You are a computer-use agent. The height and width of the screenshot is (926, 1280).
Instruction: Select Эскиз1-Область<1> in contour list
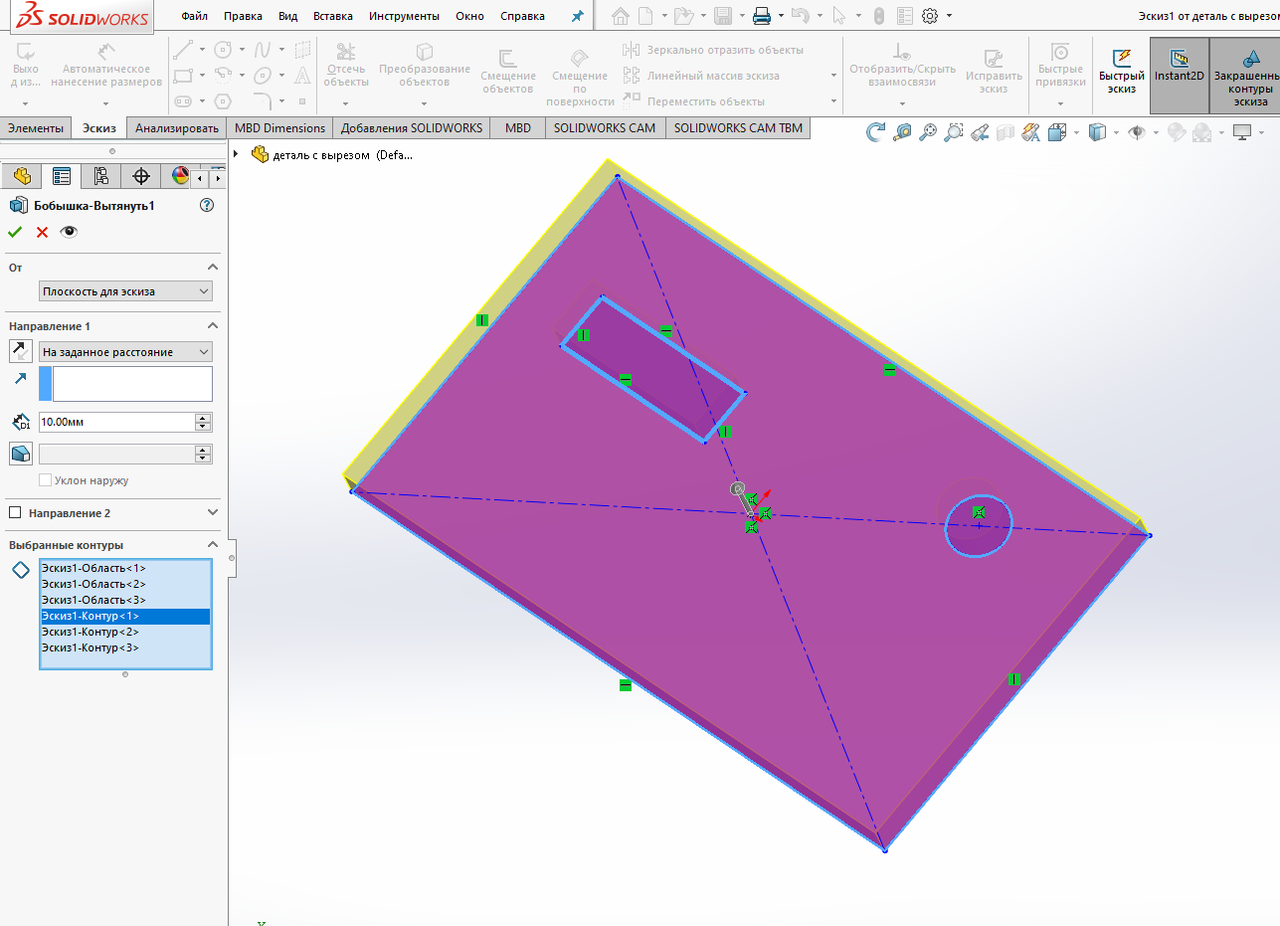[125, 568]
